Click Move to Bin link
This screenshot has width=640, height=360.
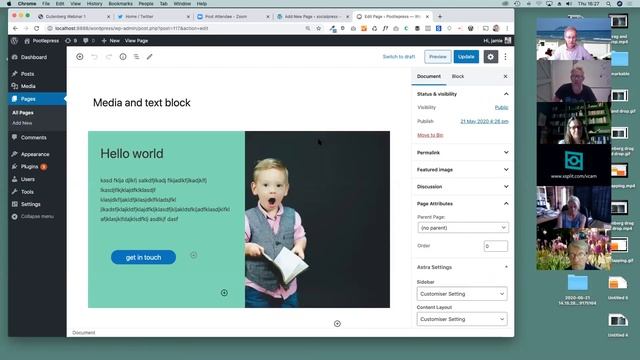click(x=430, y=135)
